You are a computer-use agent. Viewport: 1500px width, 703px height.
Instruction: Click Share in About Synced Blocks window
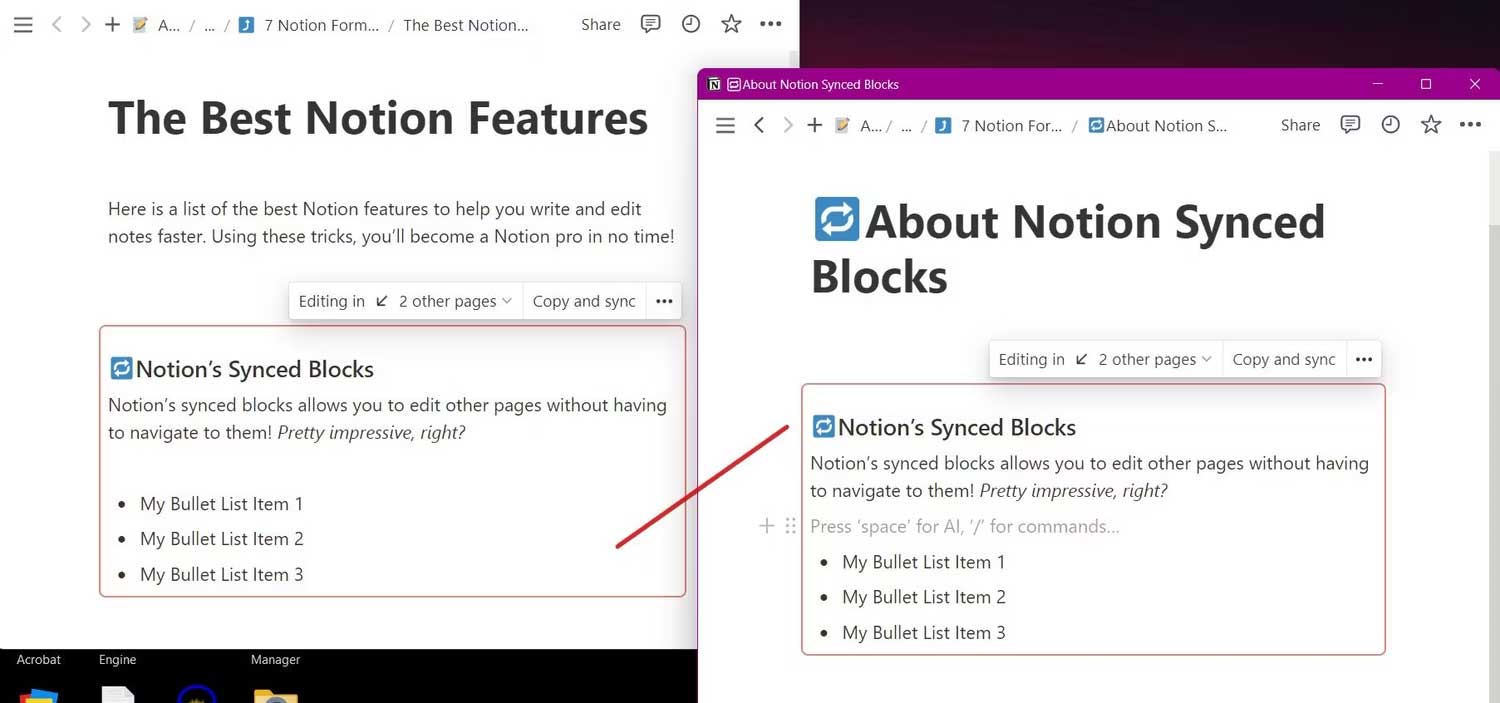click(1300, 125)
